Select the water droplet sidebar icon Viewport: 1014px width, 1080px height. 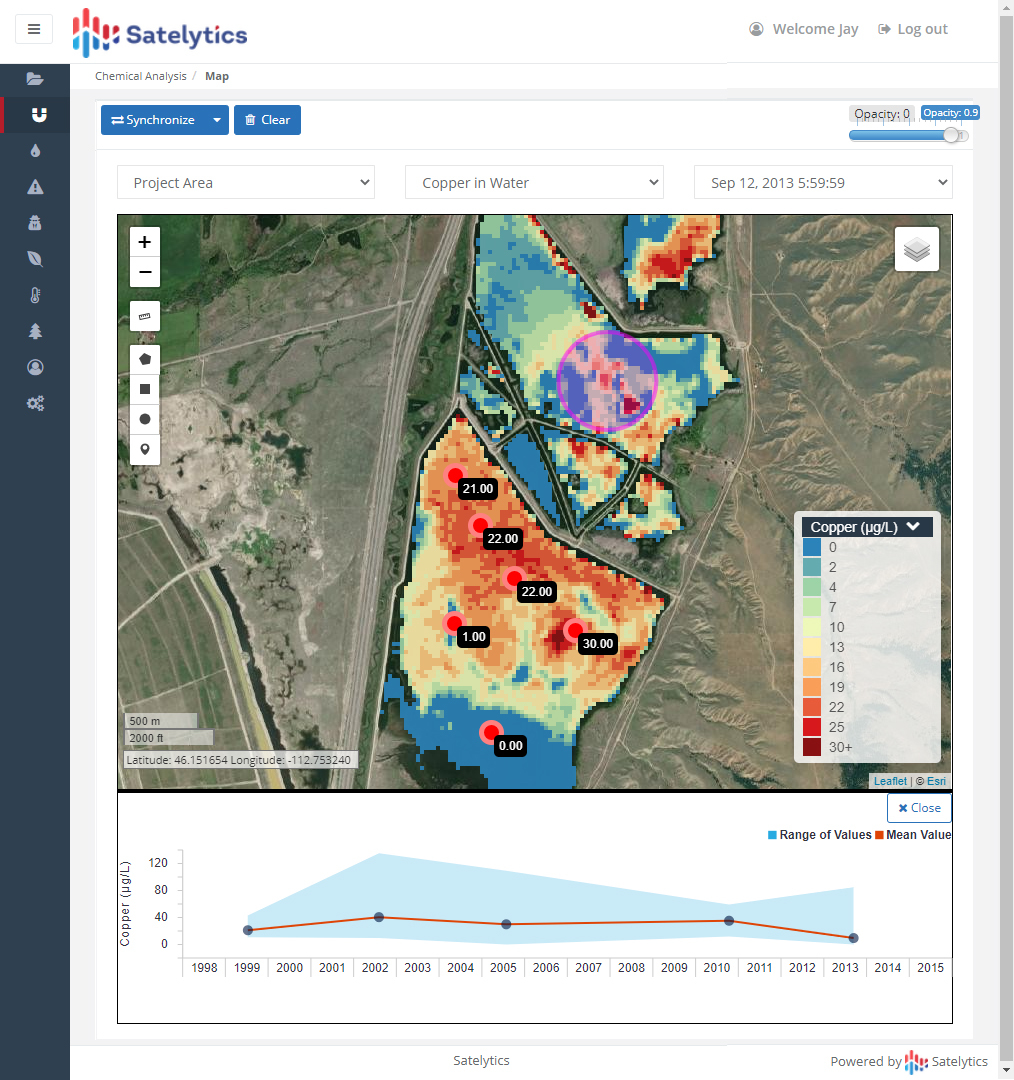(x=35, y=150)
